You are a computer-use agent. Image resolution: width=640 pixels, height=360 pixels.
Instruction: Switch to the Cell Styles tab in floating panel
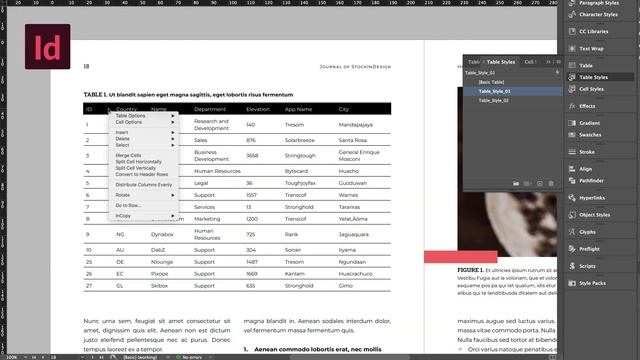click(530, 62)
